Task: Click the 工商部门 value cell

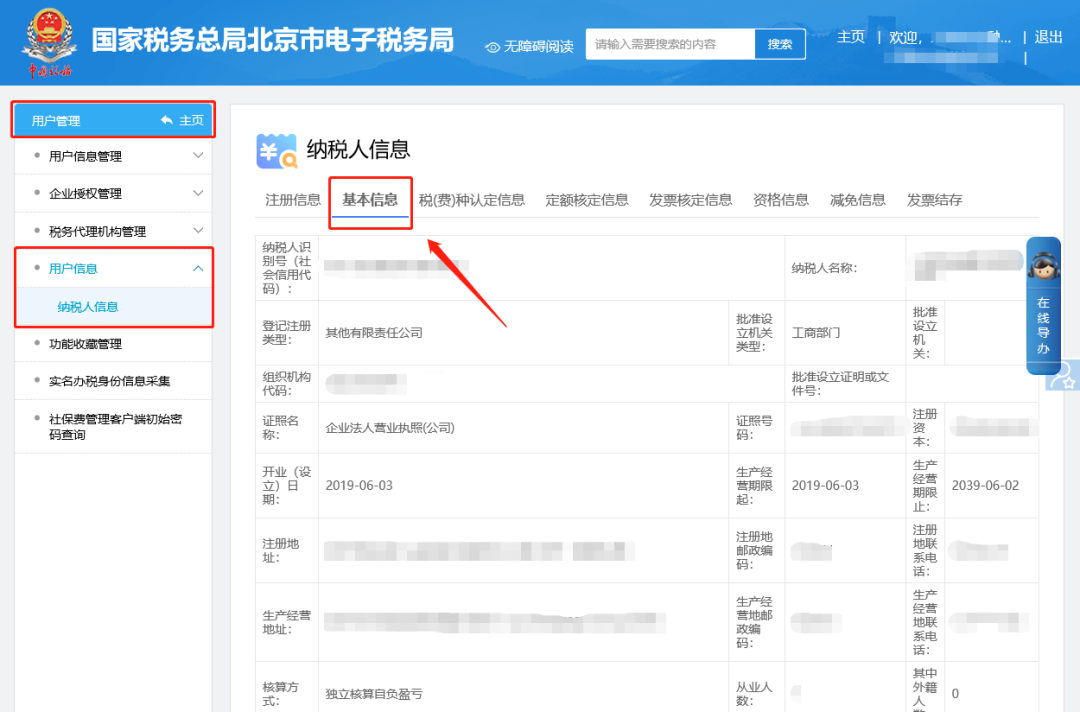Action: tap(816, 333)
